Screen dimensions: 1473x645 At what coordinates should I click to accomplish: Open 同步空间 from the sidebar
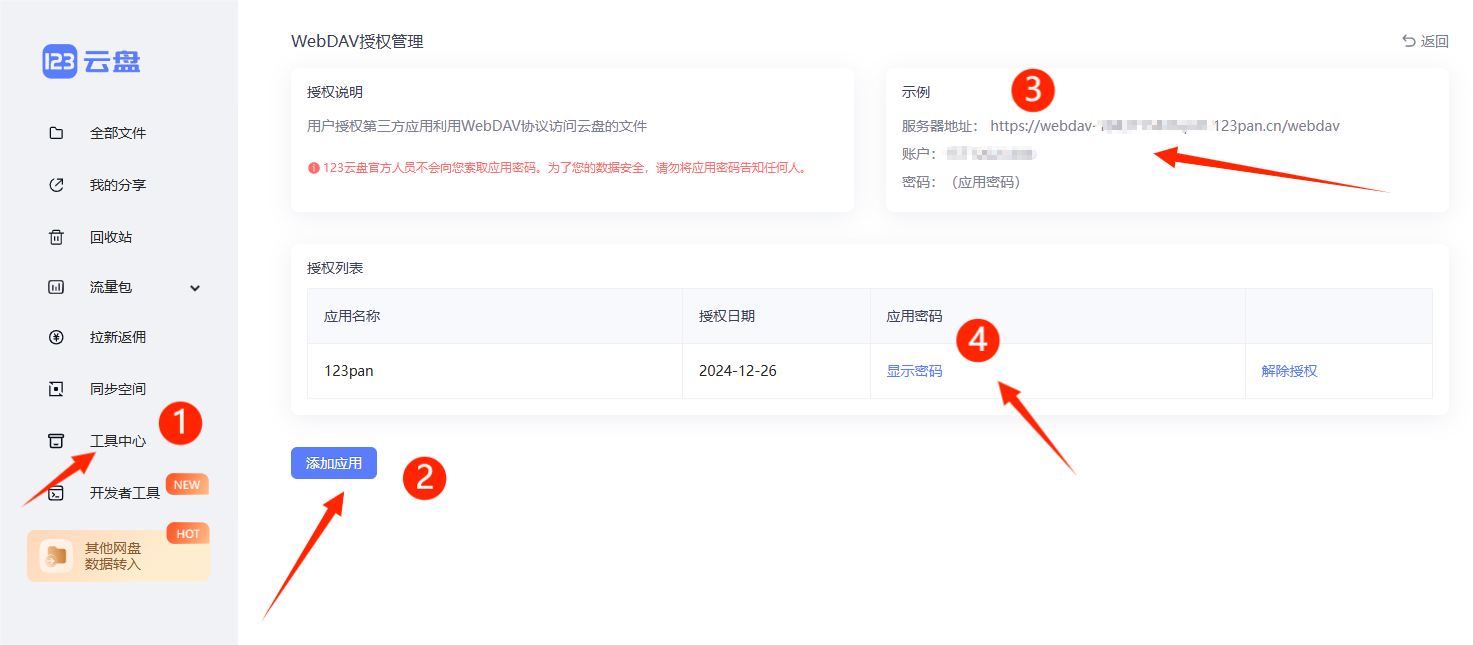118,389
